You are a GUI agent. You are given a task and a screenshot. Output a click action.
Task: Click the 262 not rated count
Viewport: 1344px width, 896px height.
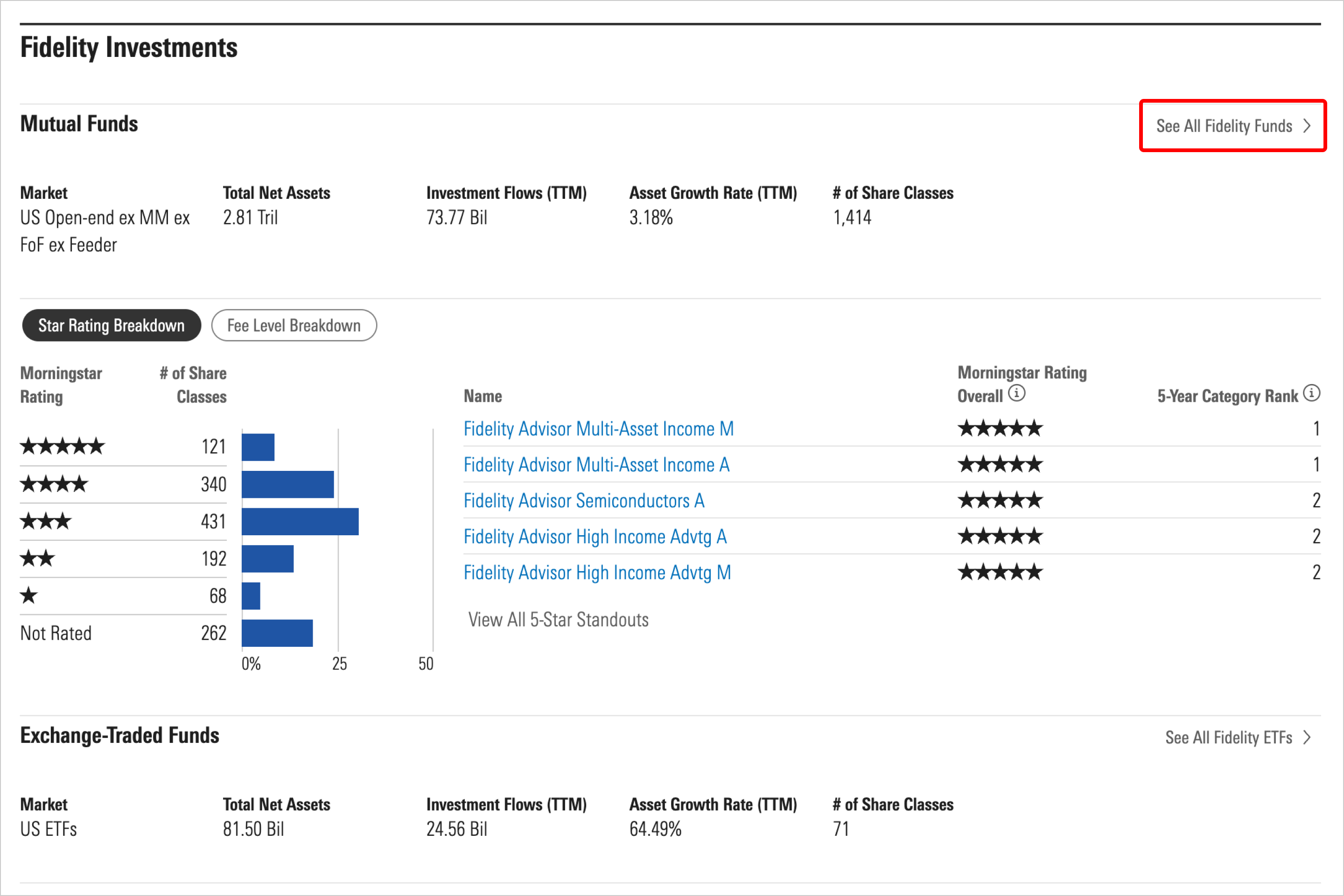(x=214, y=633)
